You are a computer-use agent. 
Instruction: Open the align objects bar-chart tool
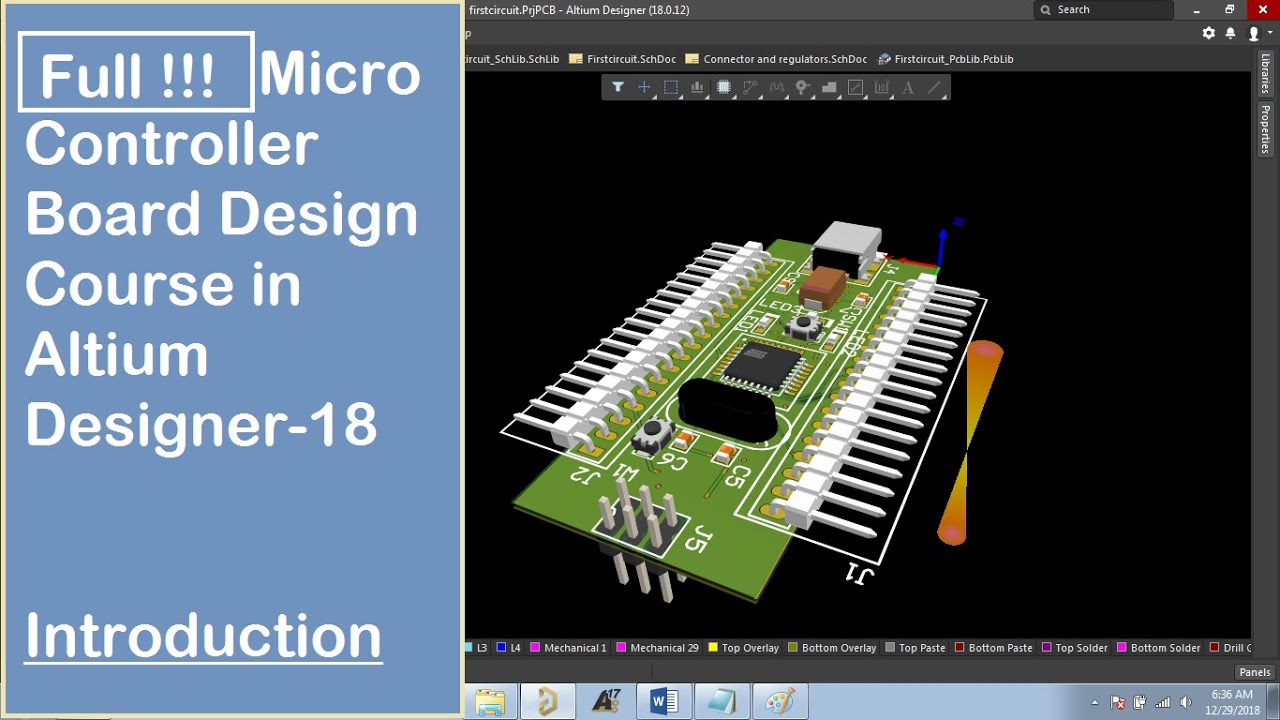pyautogui.click(x=697, y=88)
